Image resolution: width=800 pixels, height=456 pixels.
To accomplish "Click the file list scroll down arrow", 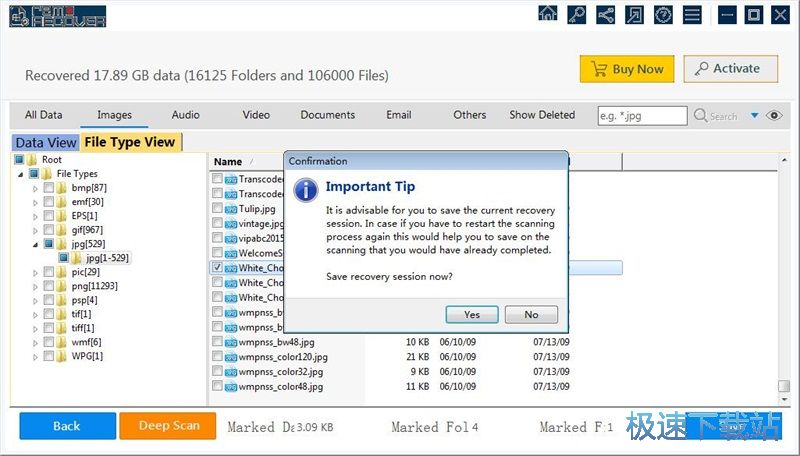I will point(784,400).
